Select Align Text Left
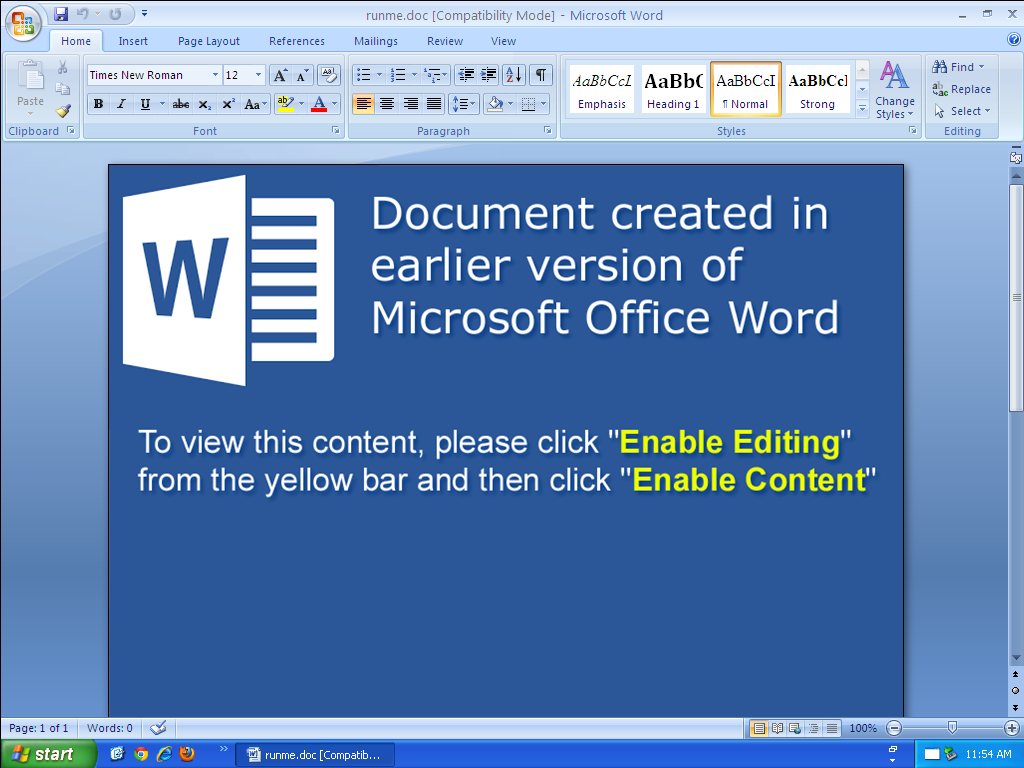The height and width of the screenshot is (768, 1024). [x=364, y=104]
